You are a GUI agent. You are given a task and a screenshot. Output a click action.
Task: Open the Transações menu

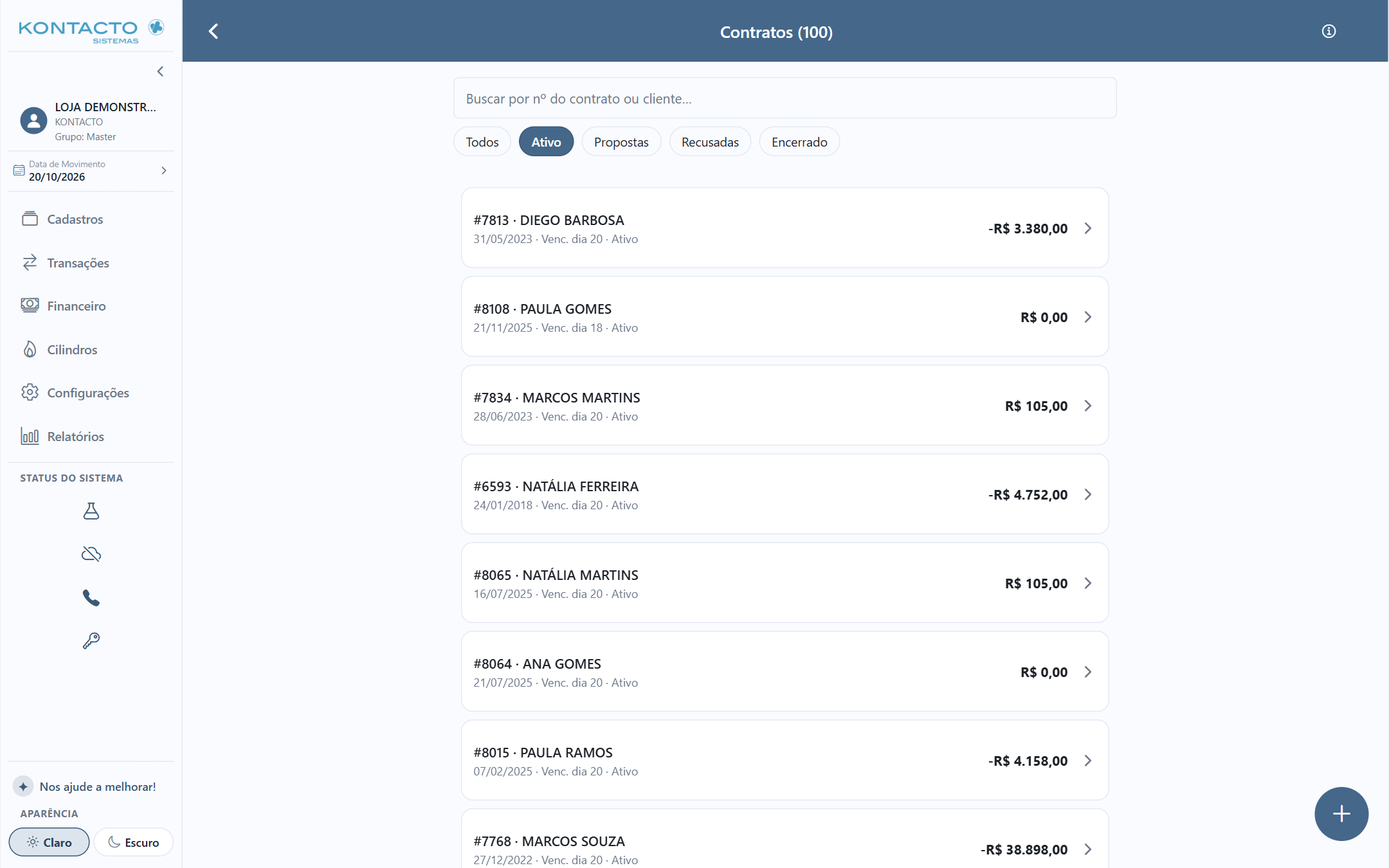(x=91, y=262)
